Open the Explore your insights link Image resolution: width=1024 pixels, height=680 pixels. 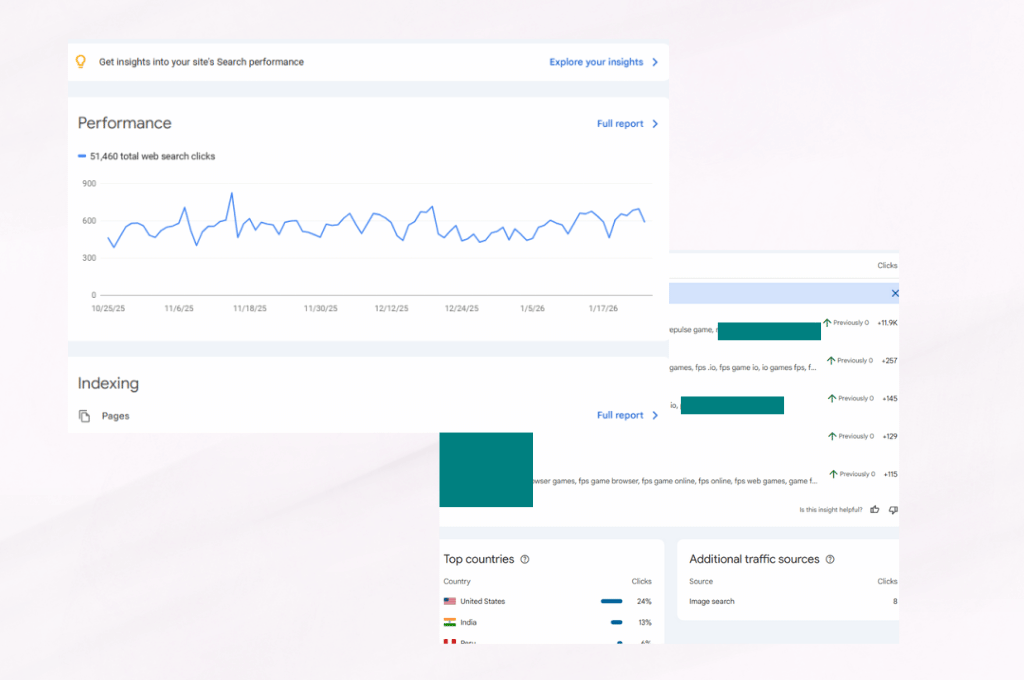coord(596,62)
